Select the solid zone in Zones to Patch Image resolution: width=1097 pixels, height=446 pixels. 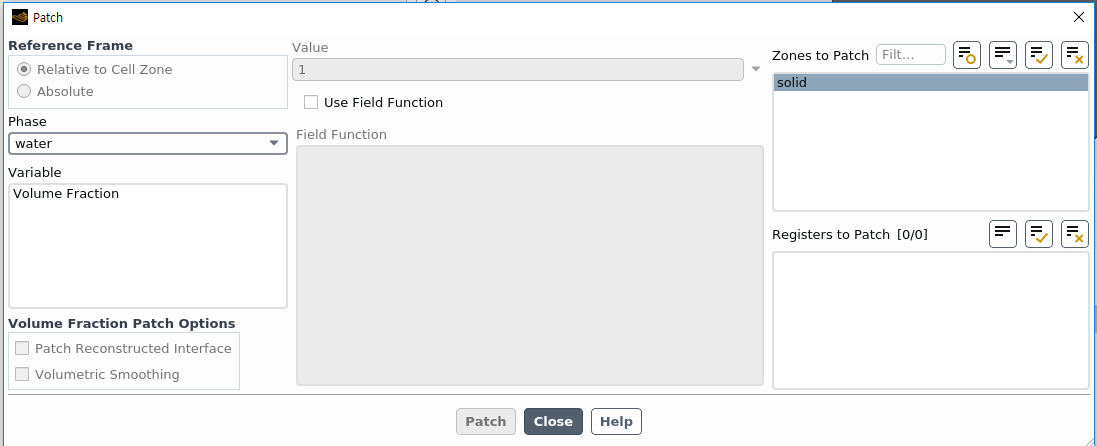(930, 83)
